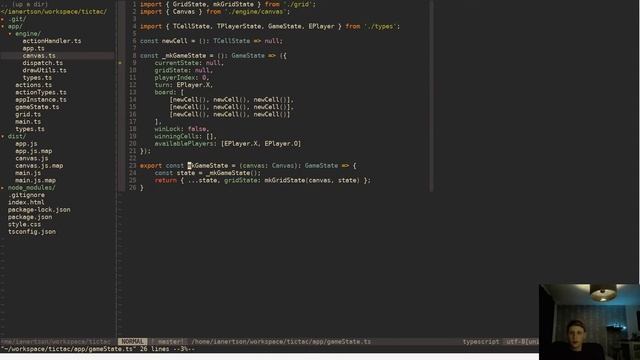Viewport: 640px width, 360px height.
Task: Open main.ts file
Action: [x=28, y=122]
